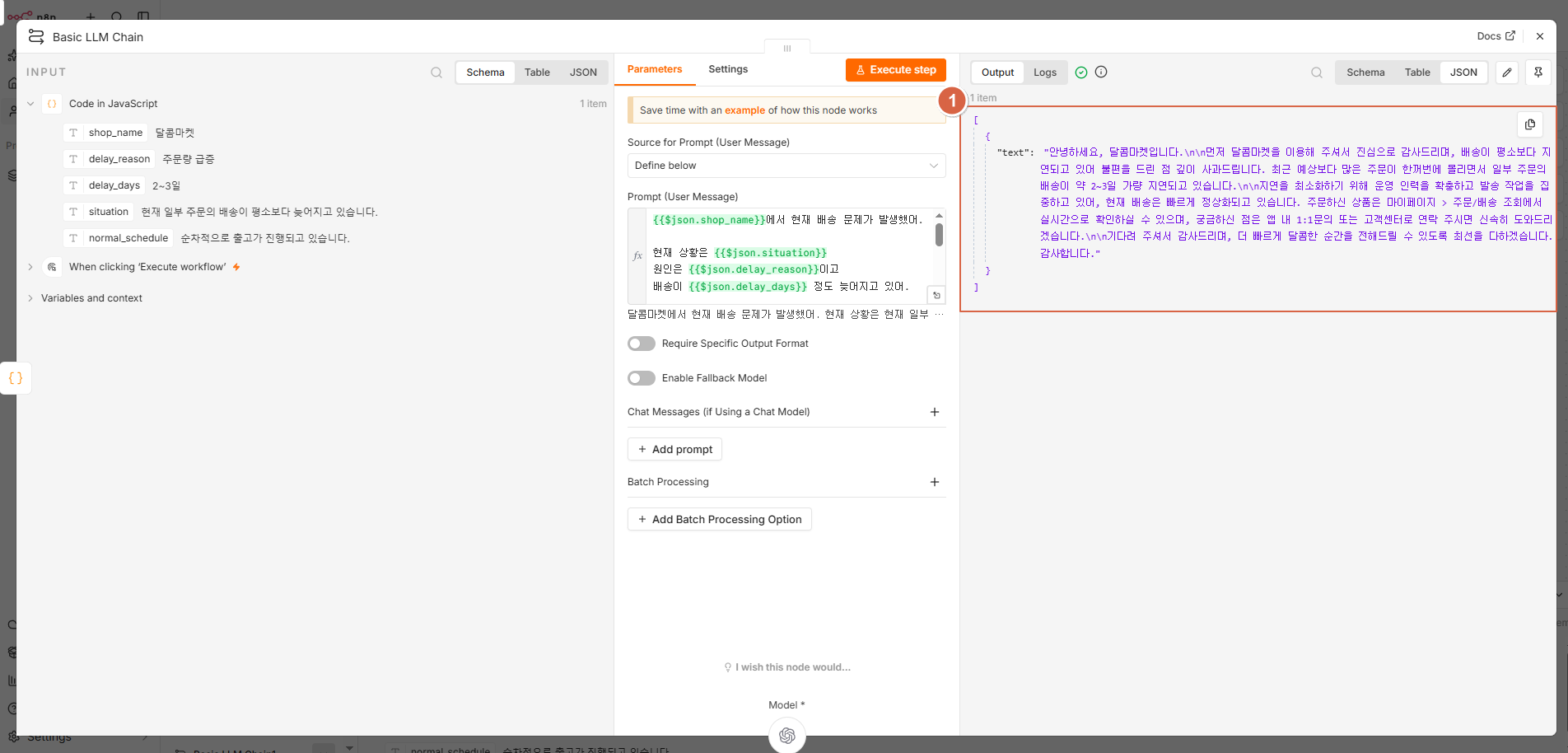Open Source for Prompt dropdown

(x=786, y=166)
